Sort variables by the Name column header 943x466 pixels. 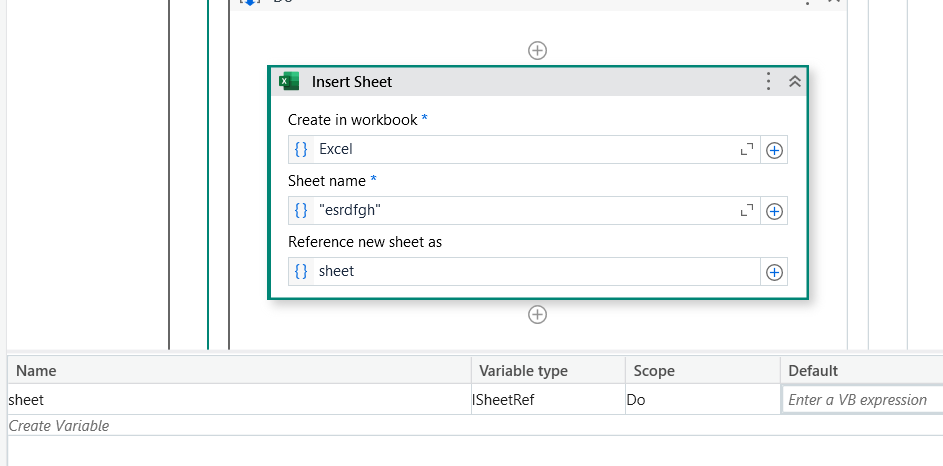tap(37, 371)
